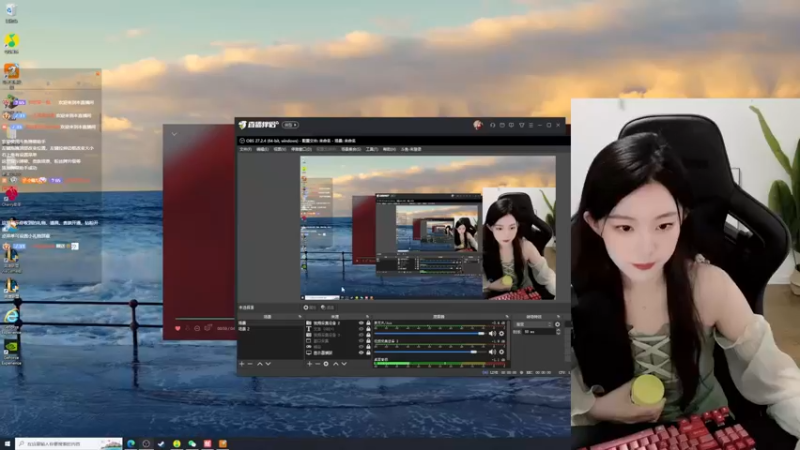Viewport: 800px width, 450px height.
Task: Open the GeForce Experience desktop icon
Action: coord(11,351)
